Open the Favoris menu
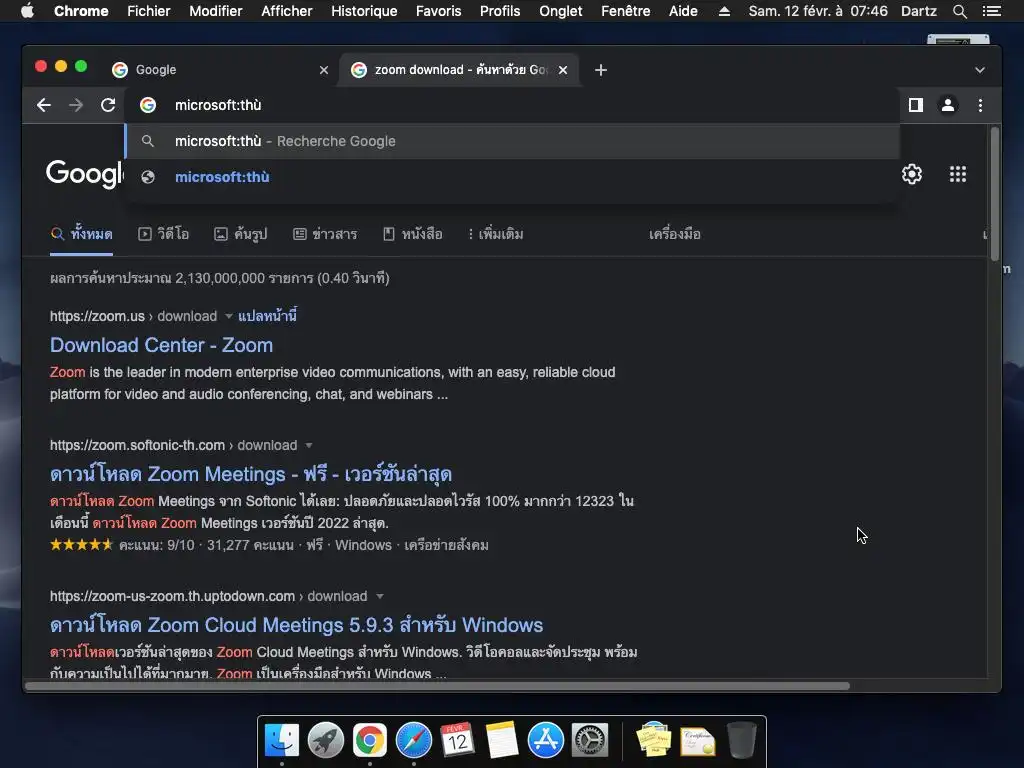1024x768 pixels. coord(438,11)
